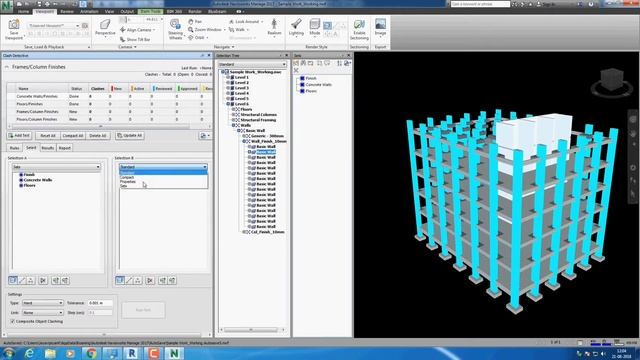Click the Run Test button
640x360 pixels.
point(143,310)
